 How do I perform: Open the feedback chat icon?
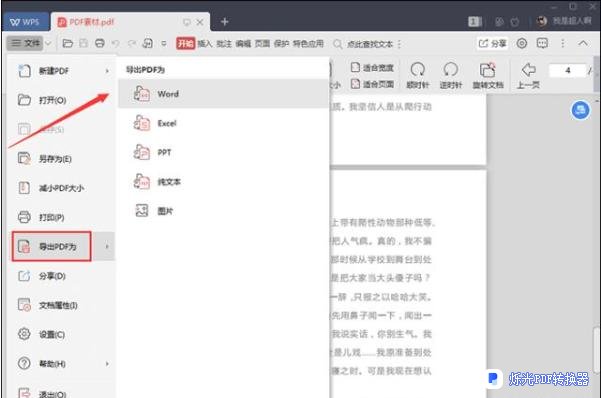542,43
